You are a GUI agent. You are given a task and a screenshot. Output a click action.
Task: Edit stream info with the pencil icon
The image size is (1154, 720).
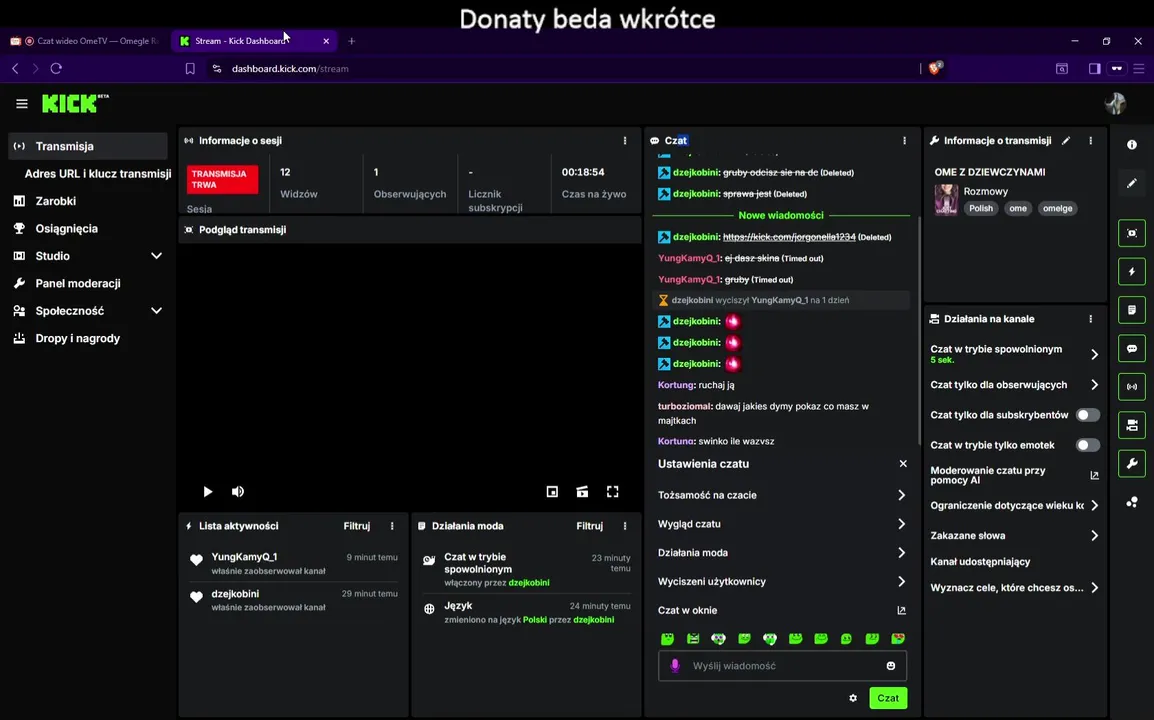click(1066, 141)
